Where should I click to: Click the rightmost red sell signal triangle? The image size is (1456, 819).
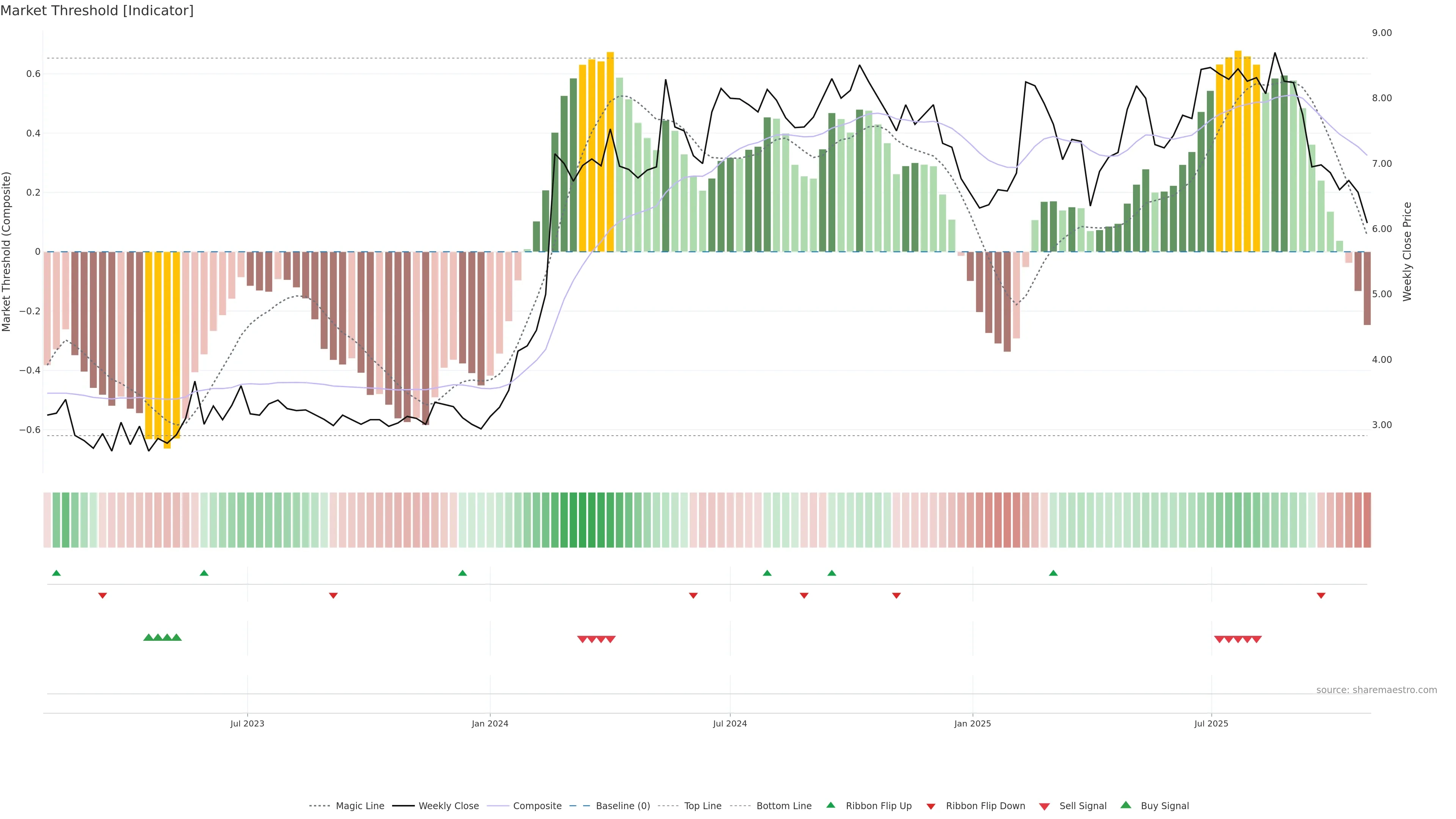click(x=1257, y=639)
